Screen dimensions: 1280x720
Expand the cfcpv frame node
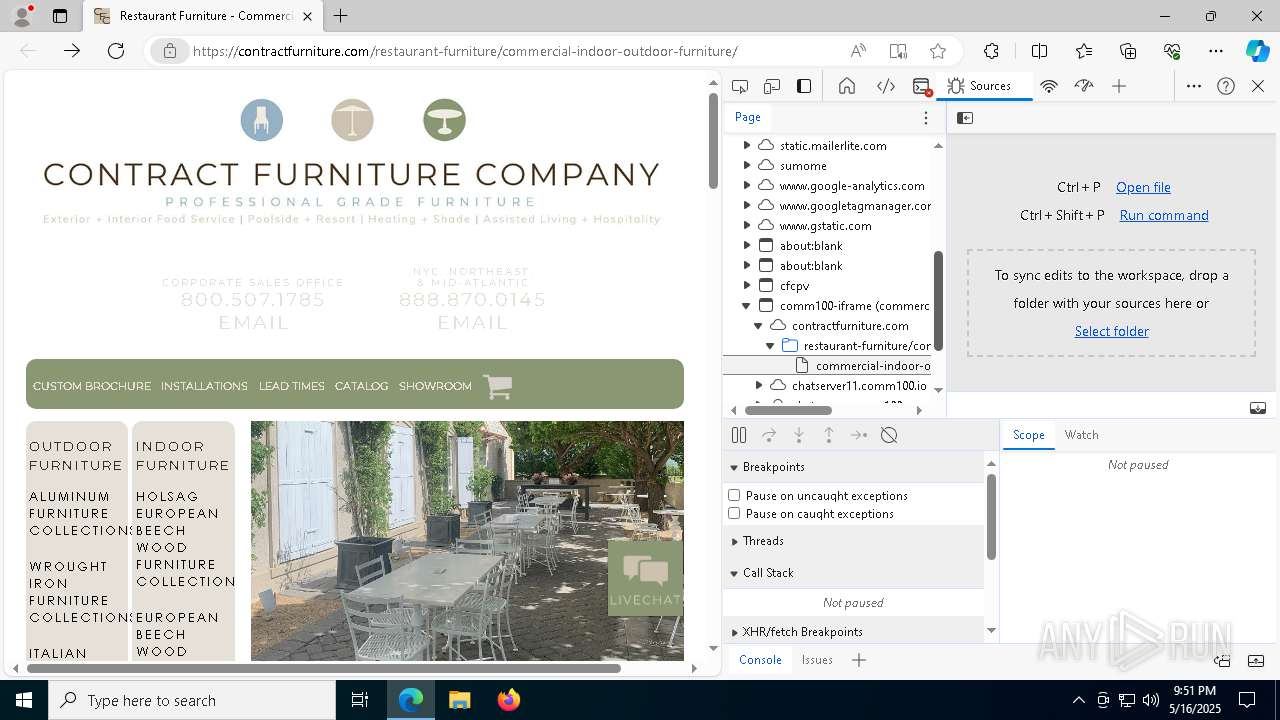[x=747, y=285]
